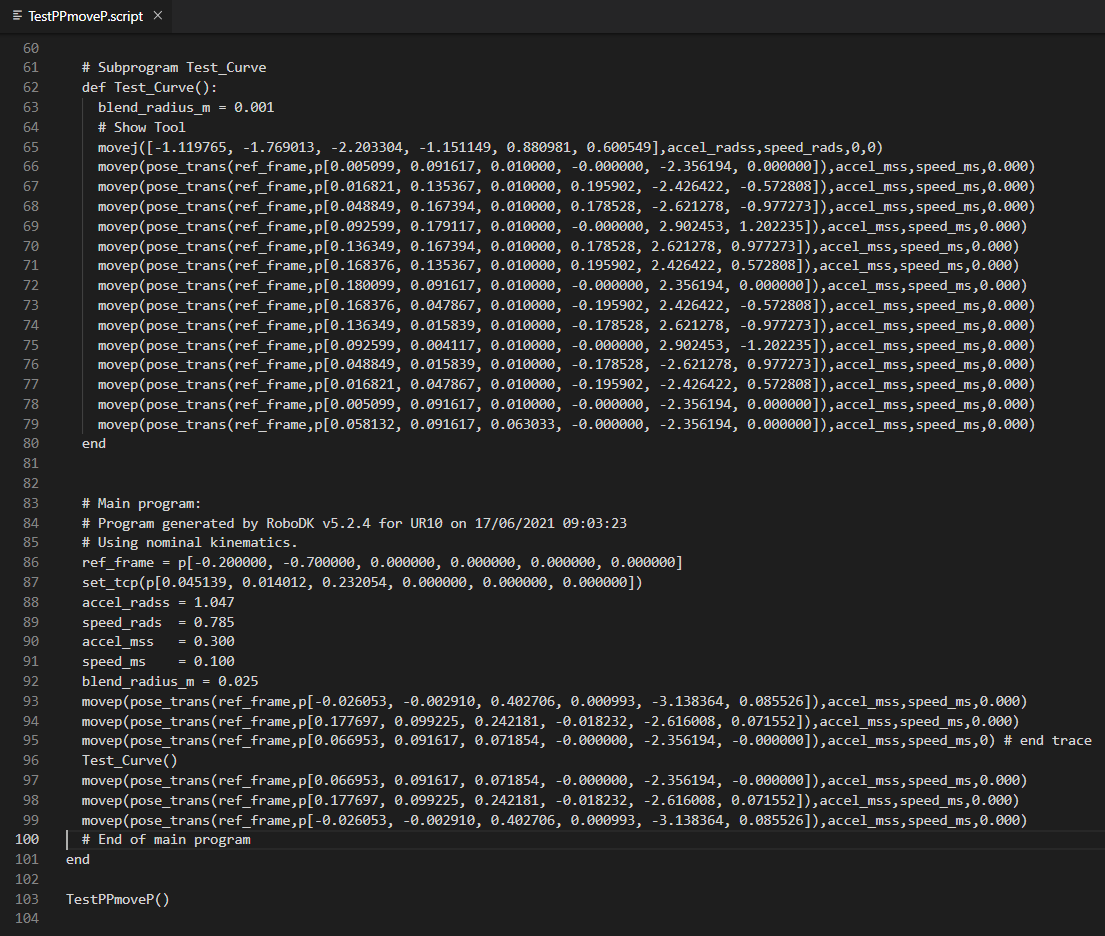Click line number 104 in gutter
This screenshot has width=1105, height=936.
click(27, 918)
